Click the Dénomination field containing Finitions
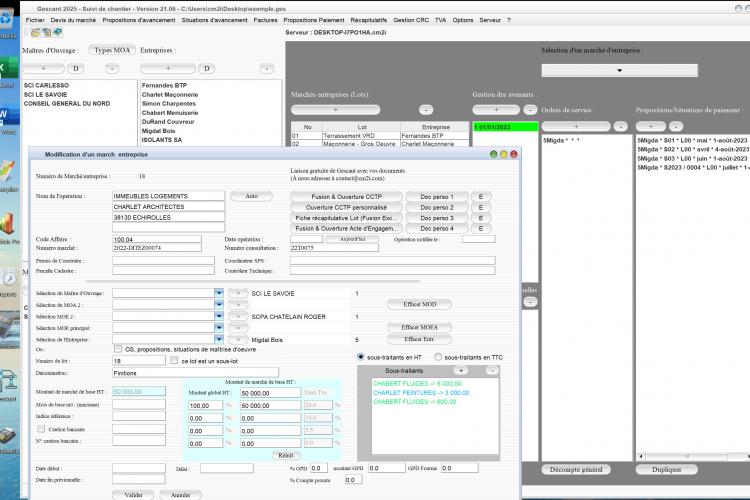 (x=195, y=373)
